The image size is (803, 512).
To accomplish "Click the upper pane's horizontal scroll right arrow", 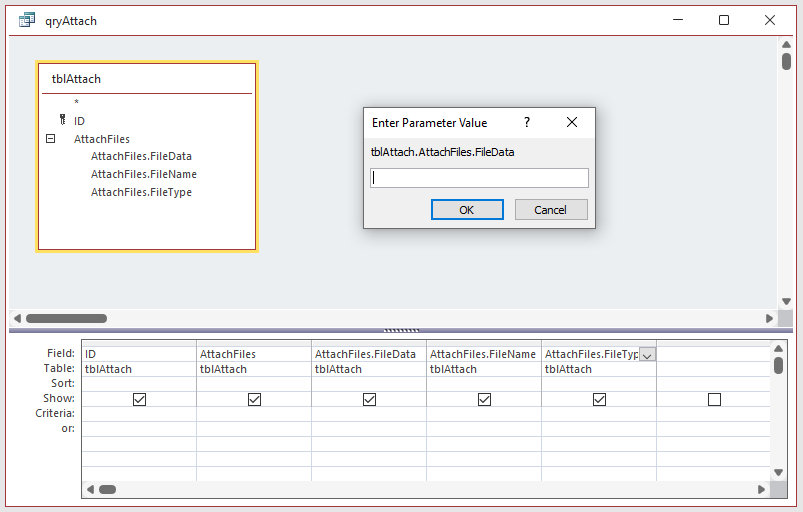I will click(769, 318).
